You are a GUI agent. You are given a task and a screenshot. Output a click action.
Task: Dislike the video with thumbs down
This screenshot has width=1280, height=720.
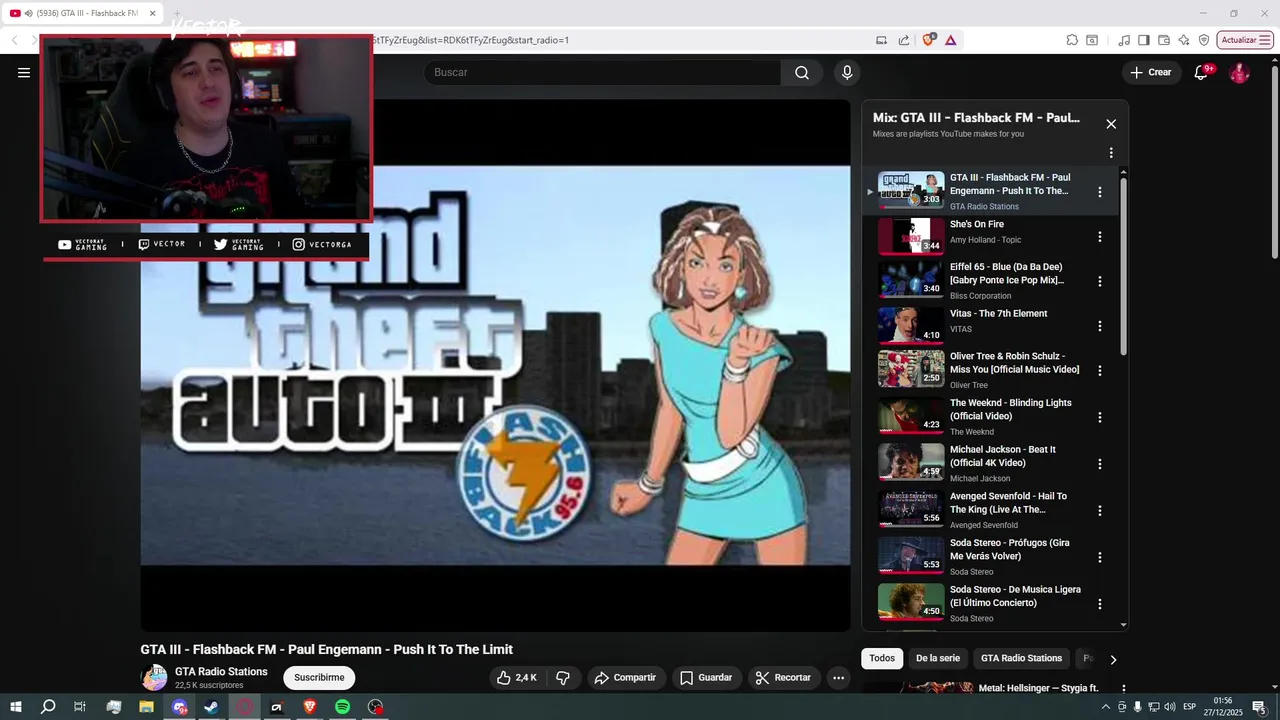pos(563,678)
